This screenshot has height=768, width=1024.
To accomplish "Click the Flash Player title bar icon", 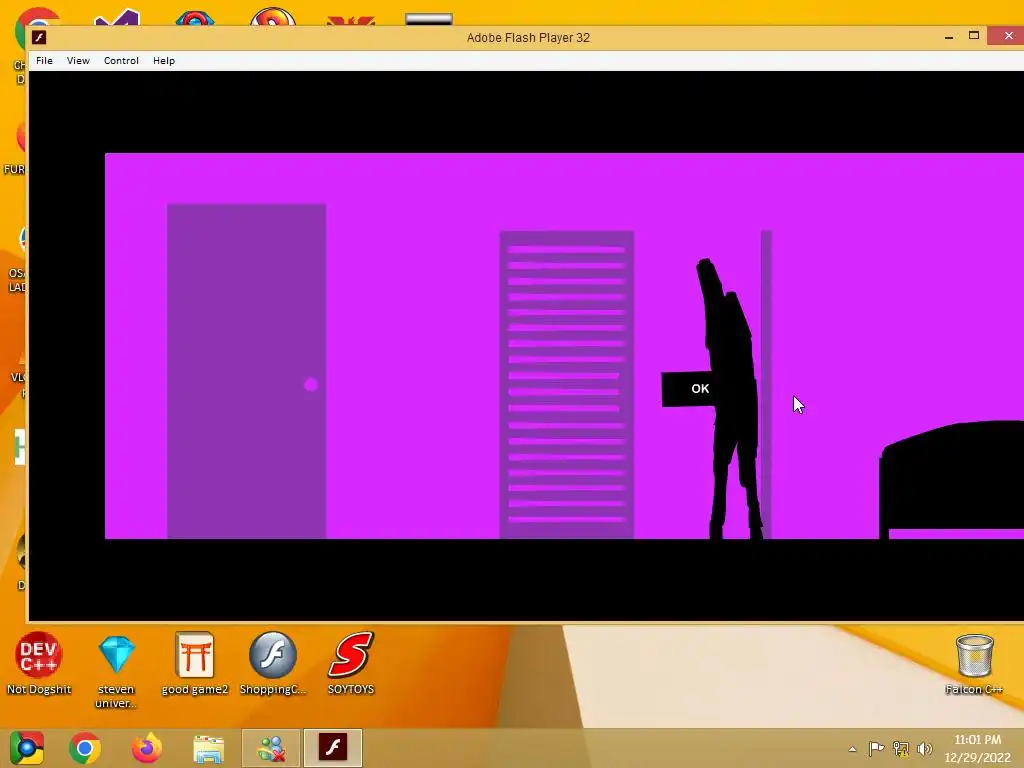I will click(x=39, y=37).
